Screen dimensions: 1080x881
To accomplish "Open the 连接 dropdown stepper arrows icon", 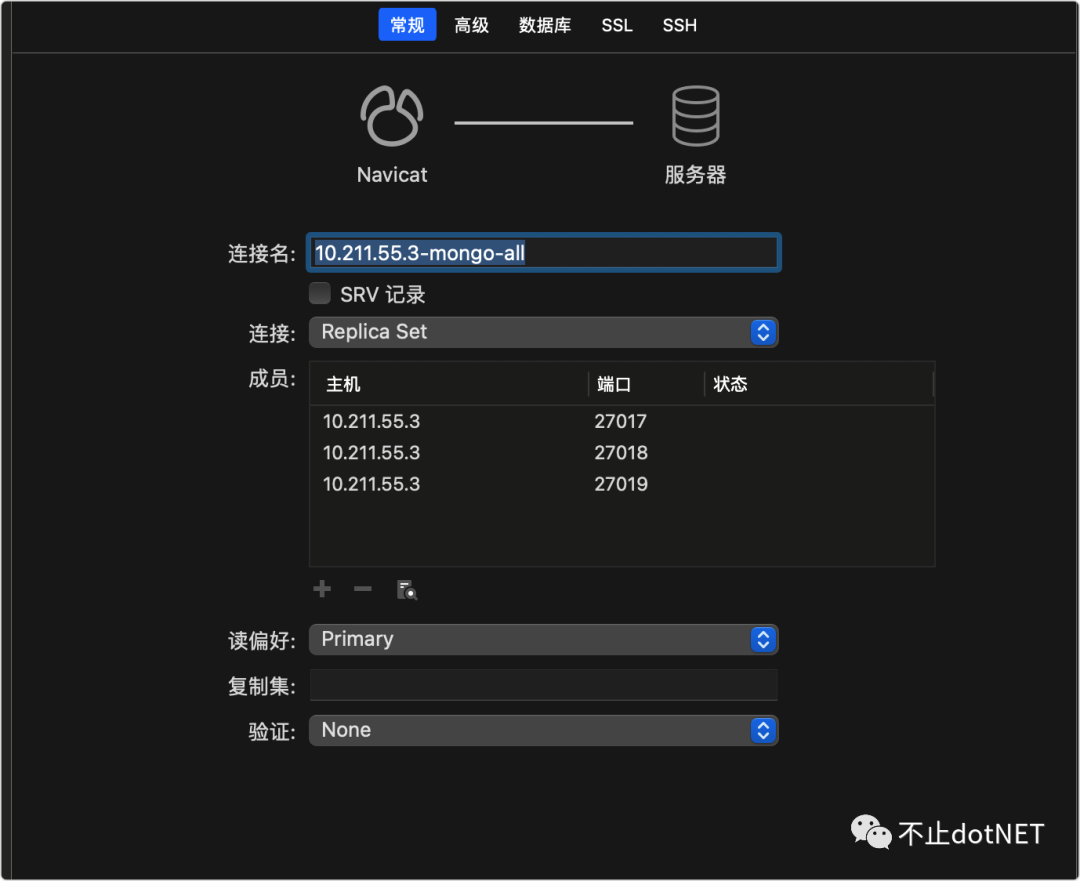I will tap(762, 332).
